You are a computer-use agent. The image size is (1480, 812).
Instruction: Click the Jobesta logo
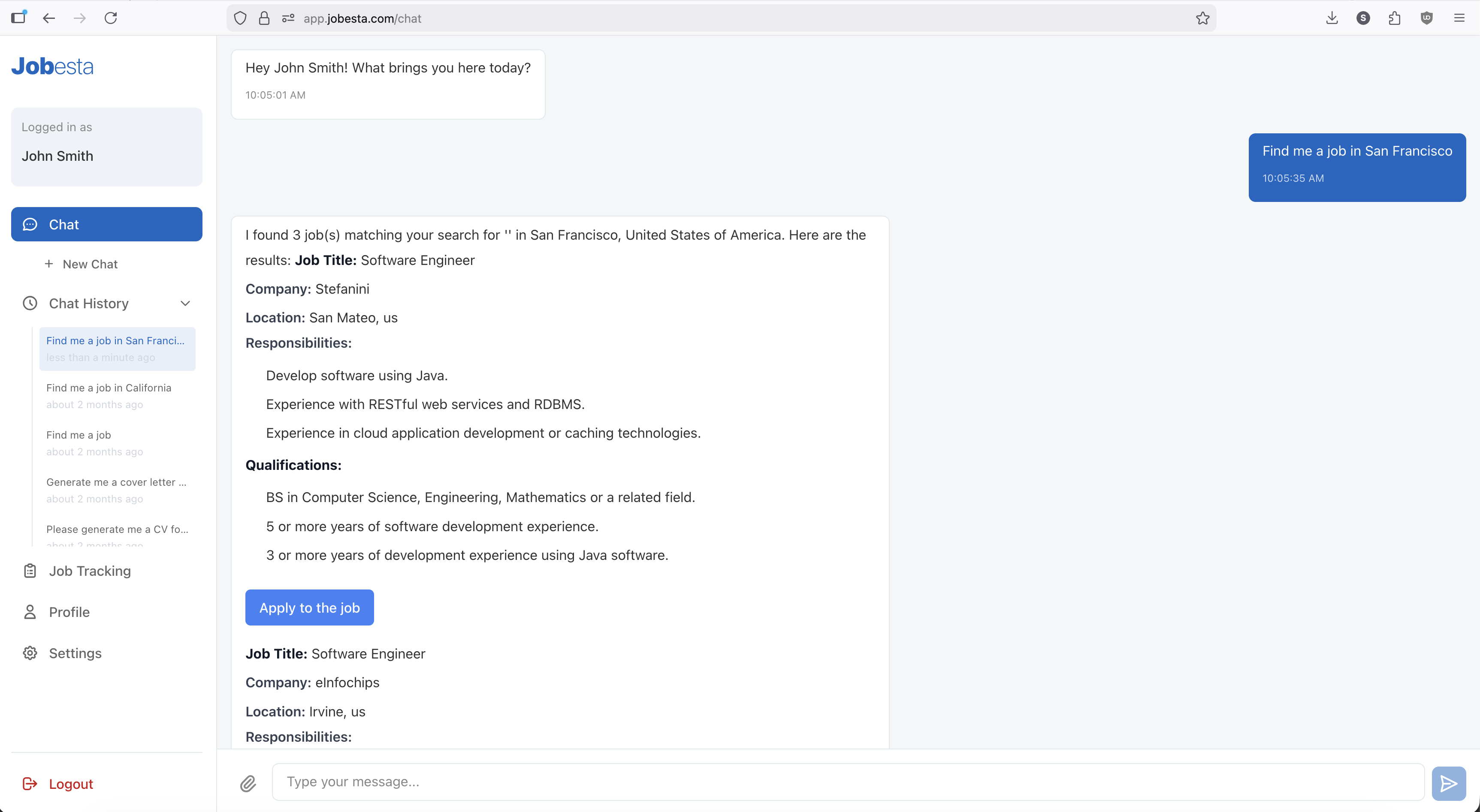[x=52, y=66]
